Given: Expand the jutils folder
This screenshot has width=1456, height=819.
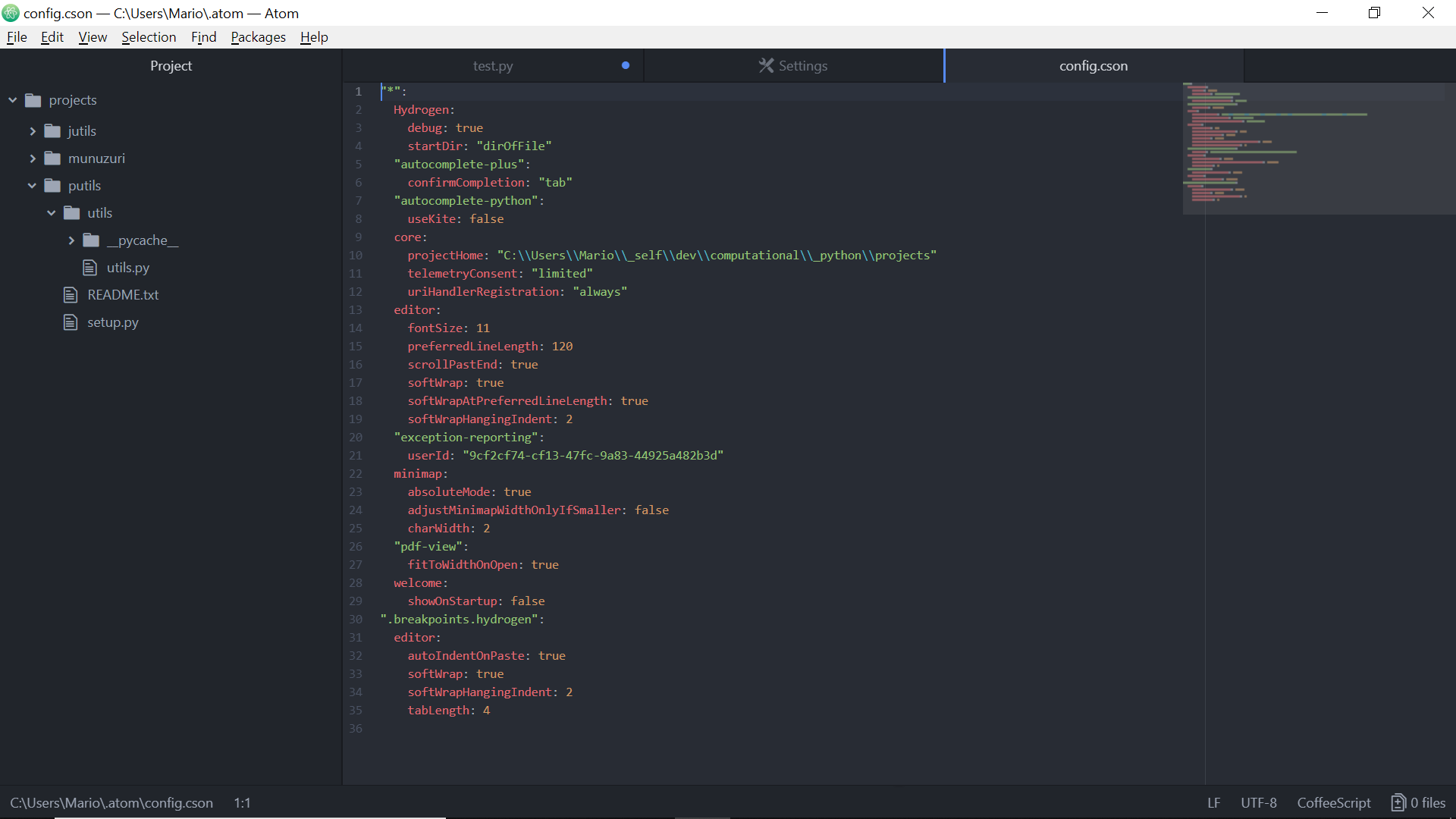Looking at the screenshot, I should pyautogui.click(x=32, y=130).
